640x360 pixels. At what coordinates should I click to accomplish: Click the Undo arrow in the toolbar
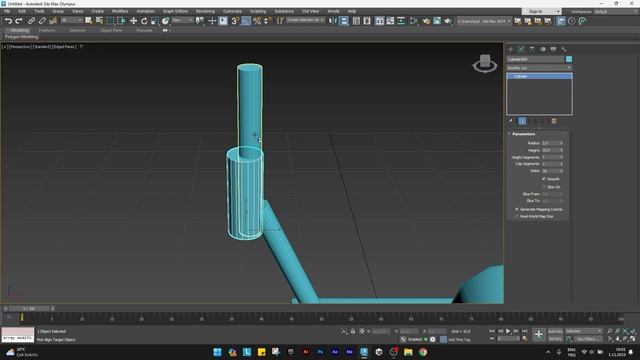click(x=8, y=21)
